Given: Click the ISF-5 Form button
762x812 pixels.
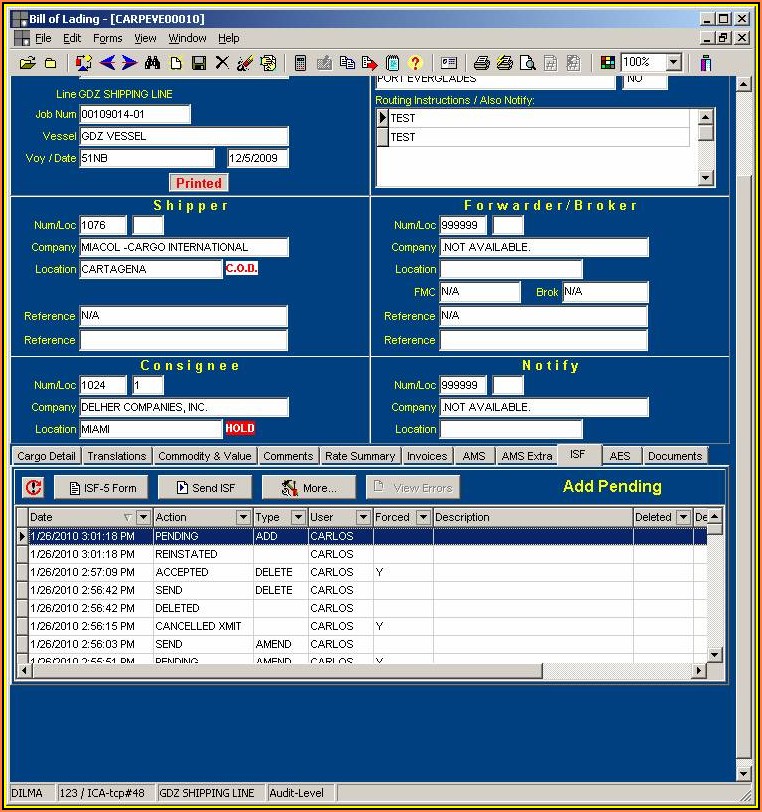Looking at the screenshot, I should (101, 487).
